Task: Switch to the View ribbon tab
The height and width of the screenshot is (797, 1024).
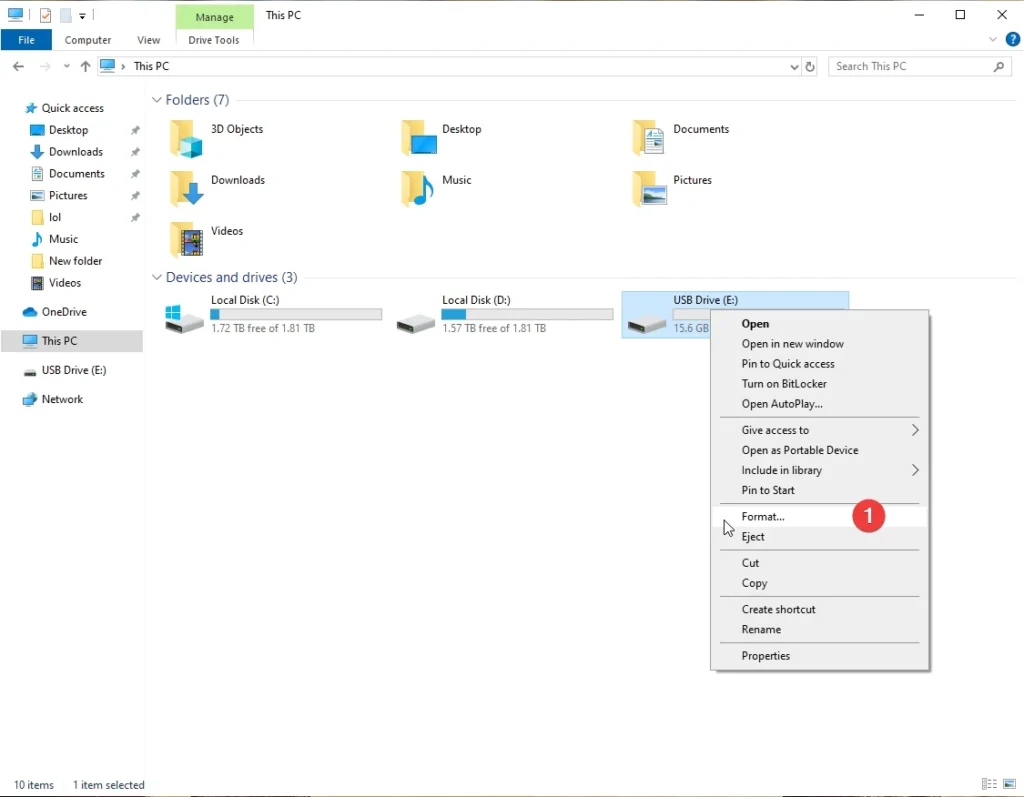Action: point(148,39)
